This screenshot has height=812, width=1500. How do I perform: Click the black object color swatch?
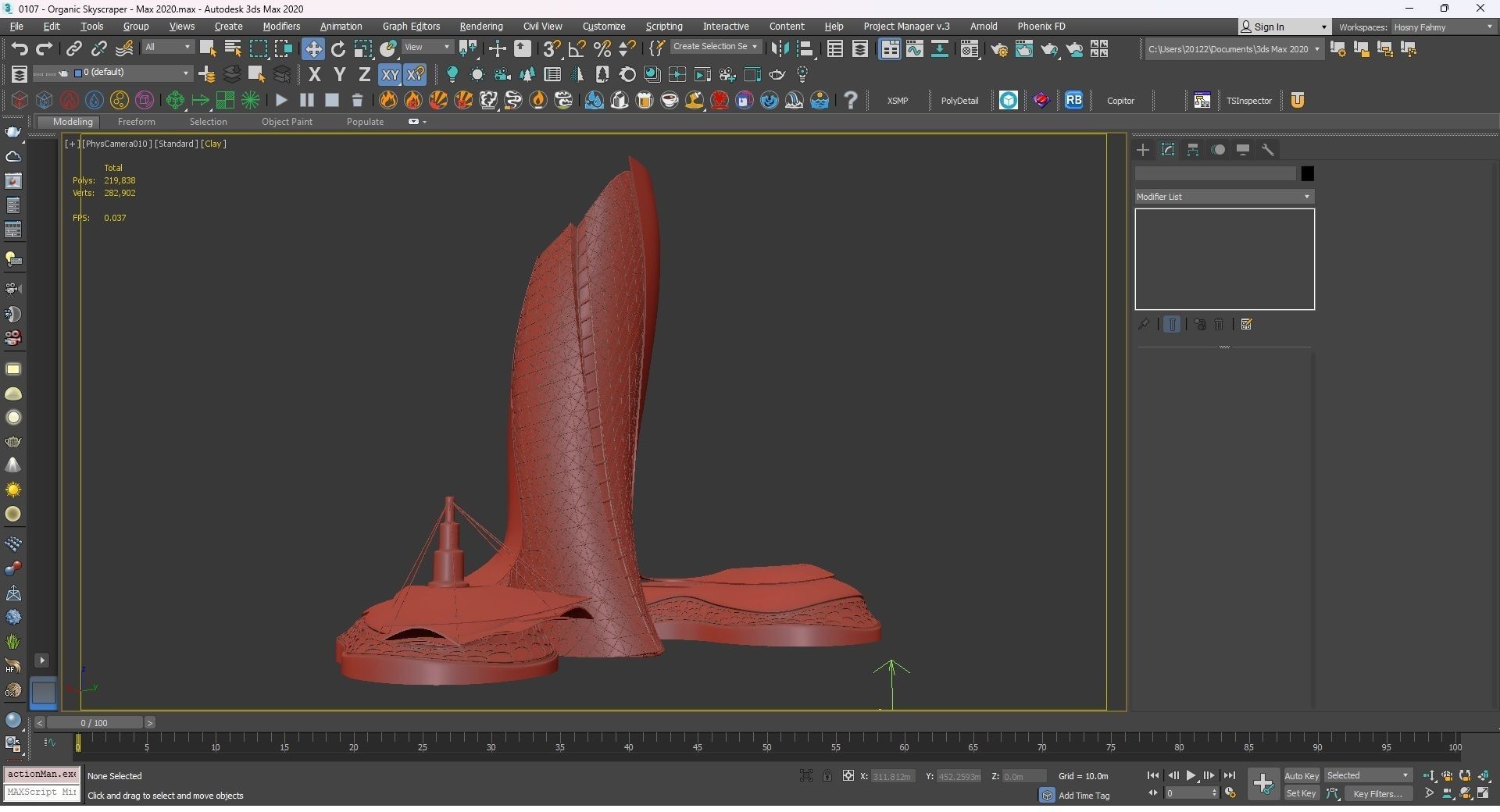point(1307,173)
